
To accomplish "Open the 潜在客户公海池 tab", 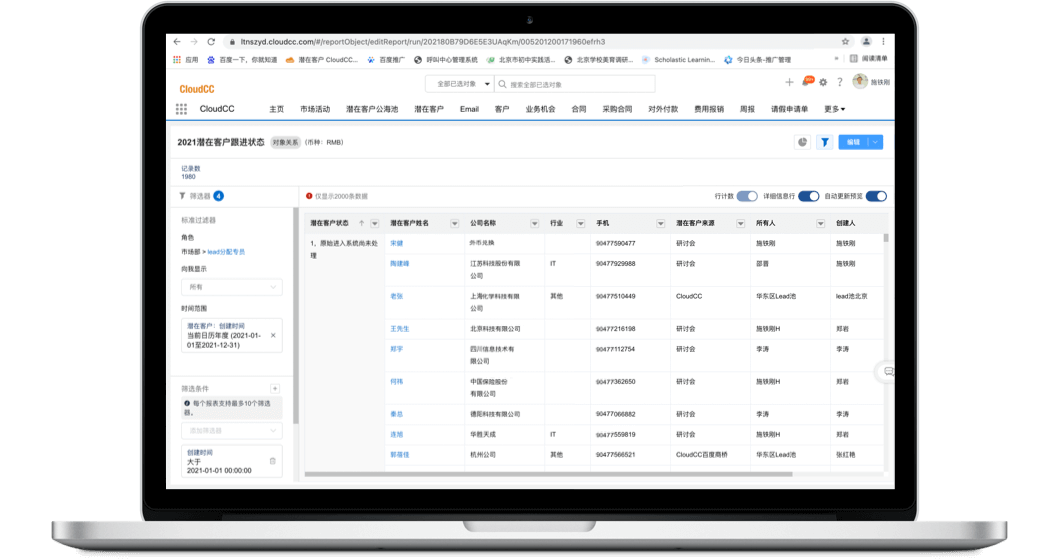I will (x=372, y=109).
